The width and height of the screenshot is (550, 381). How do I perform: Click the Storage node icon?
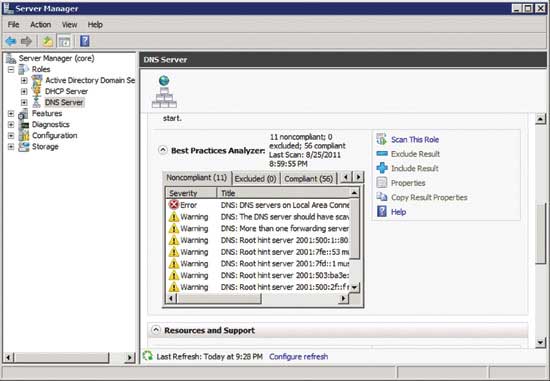[24, 147]
